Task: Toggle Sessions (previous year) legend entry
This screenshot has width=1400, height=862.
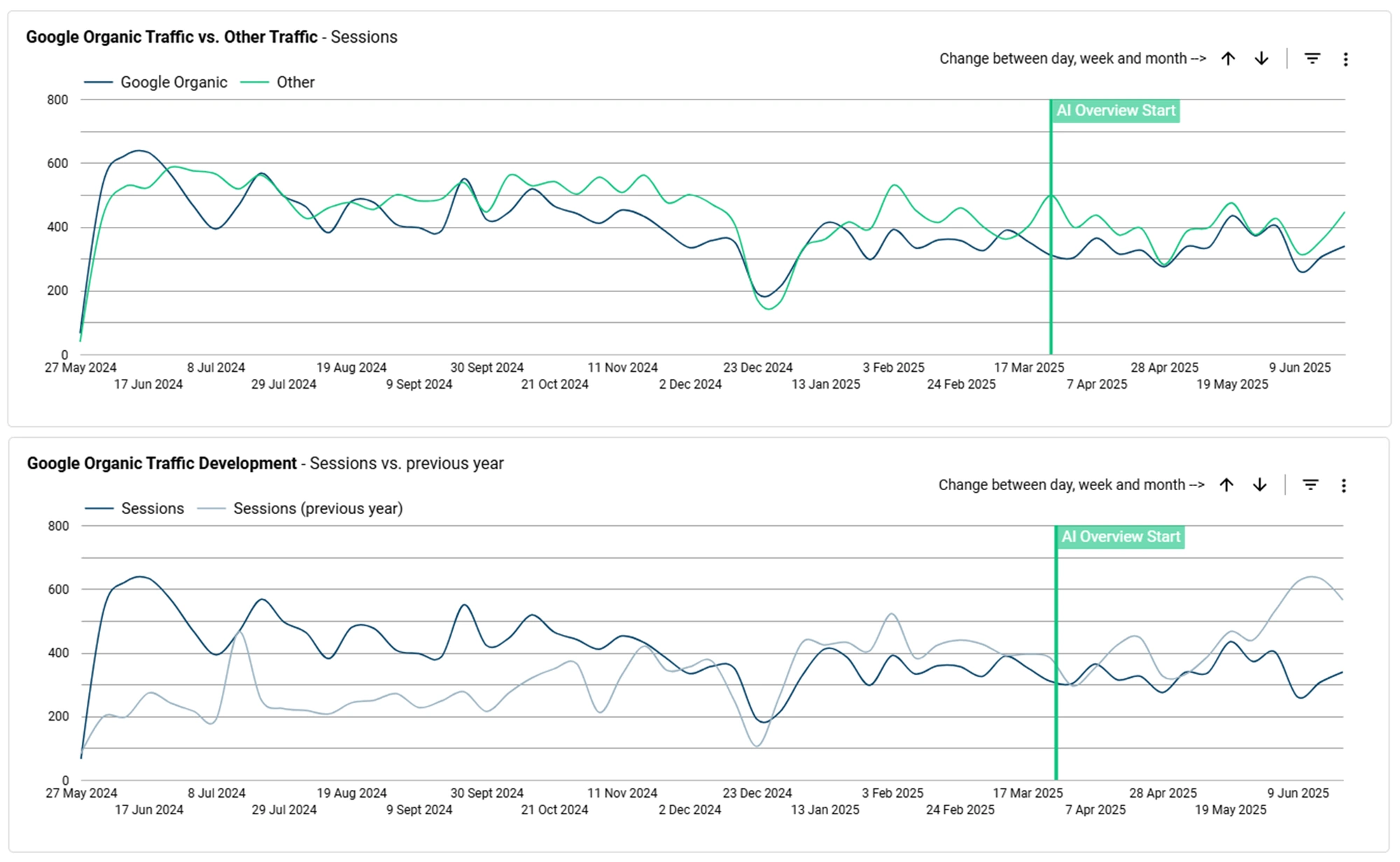Action: [318, 508]
